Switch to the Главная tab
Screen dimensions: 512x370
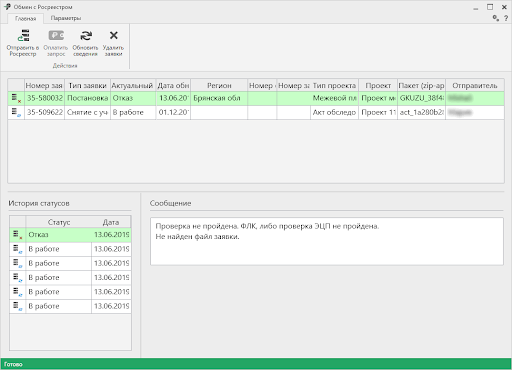(25, 18)
